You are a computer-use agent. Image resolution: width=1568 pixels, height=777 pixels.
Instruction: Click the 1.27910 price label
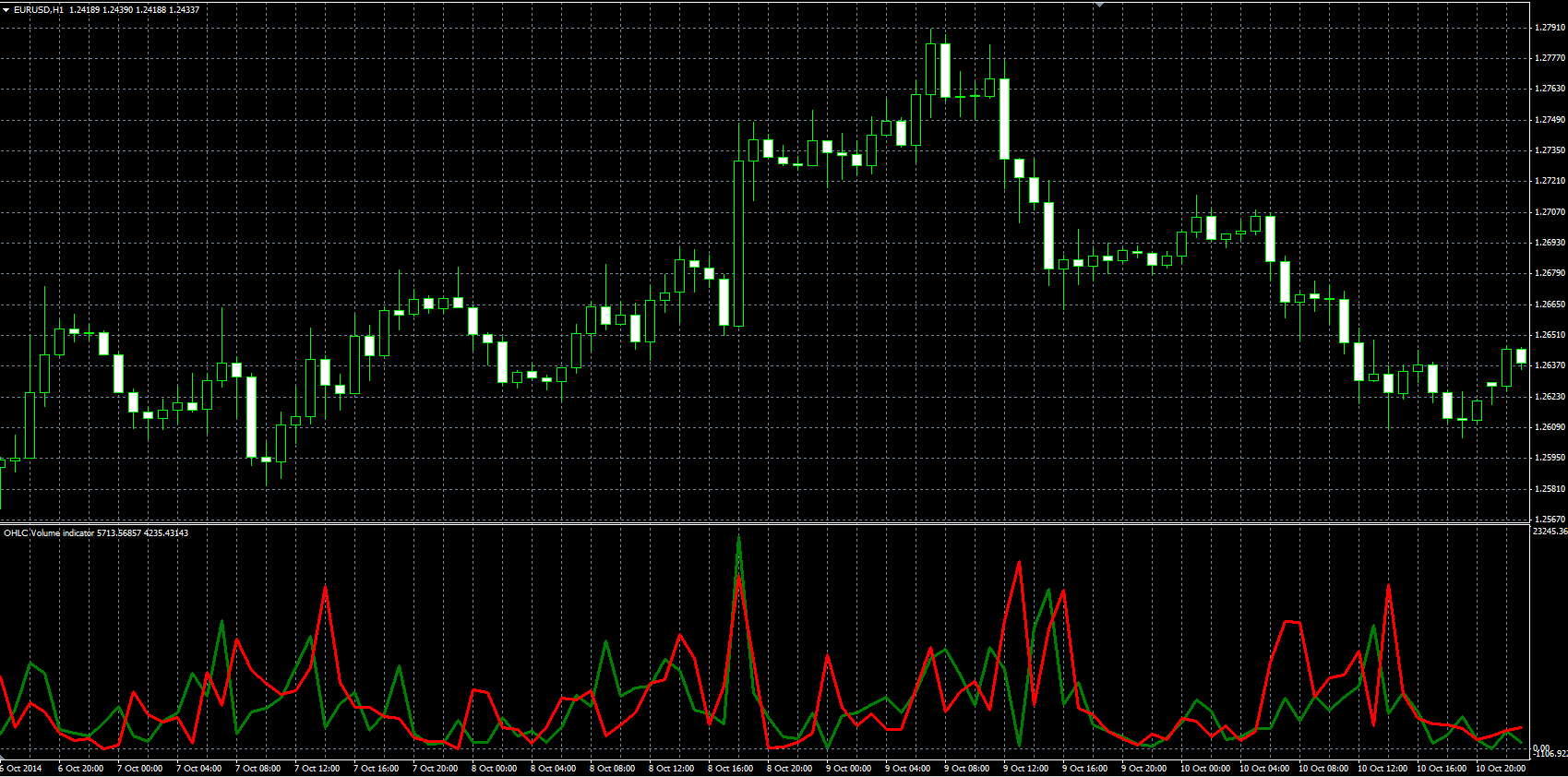tap(1550, 28)
